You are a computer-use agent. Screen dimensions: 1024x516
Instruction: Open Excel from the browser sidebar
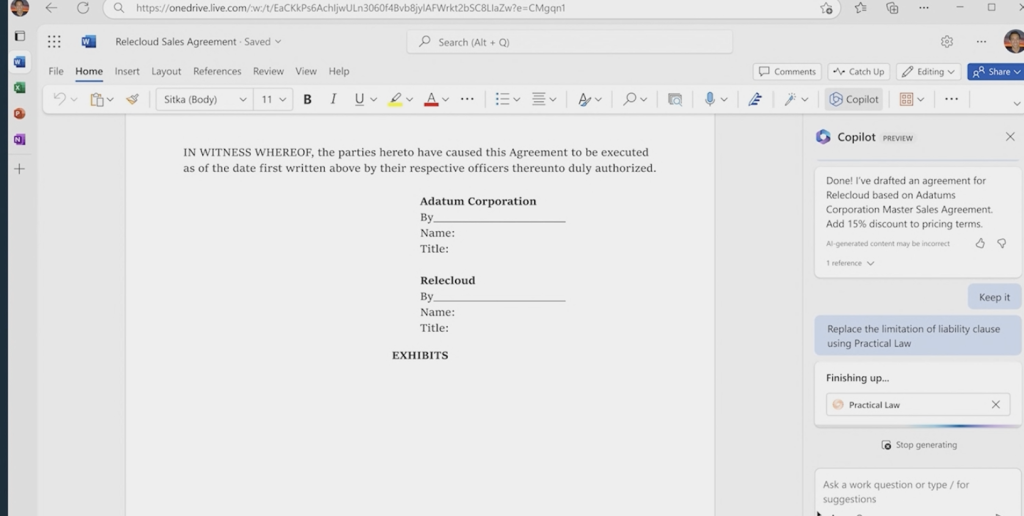tap(20, 88)
